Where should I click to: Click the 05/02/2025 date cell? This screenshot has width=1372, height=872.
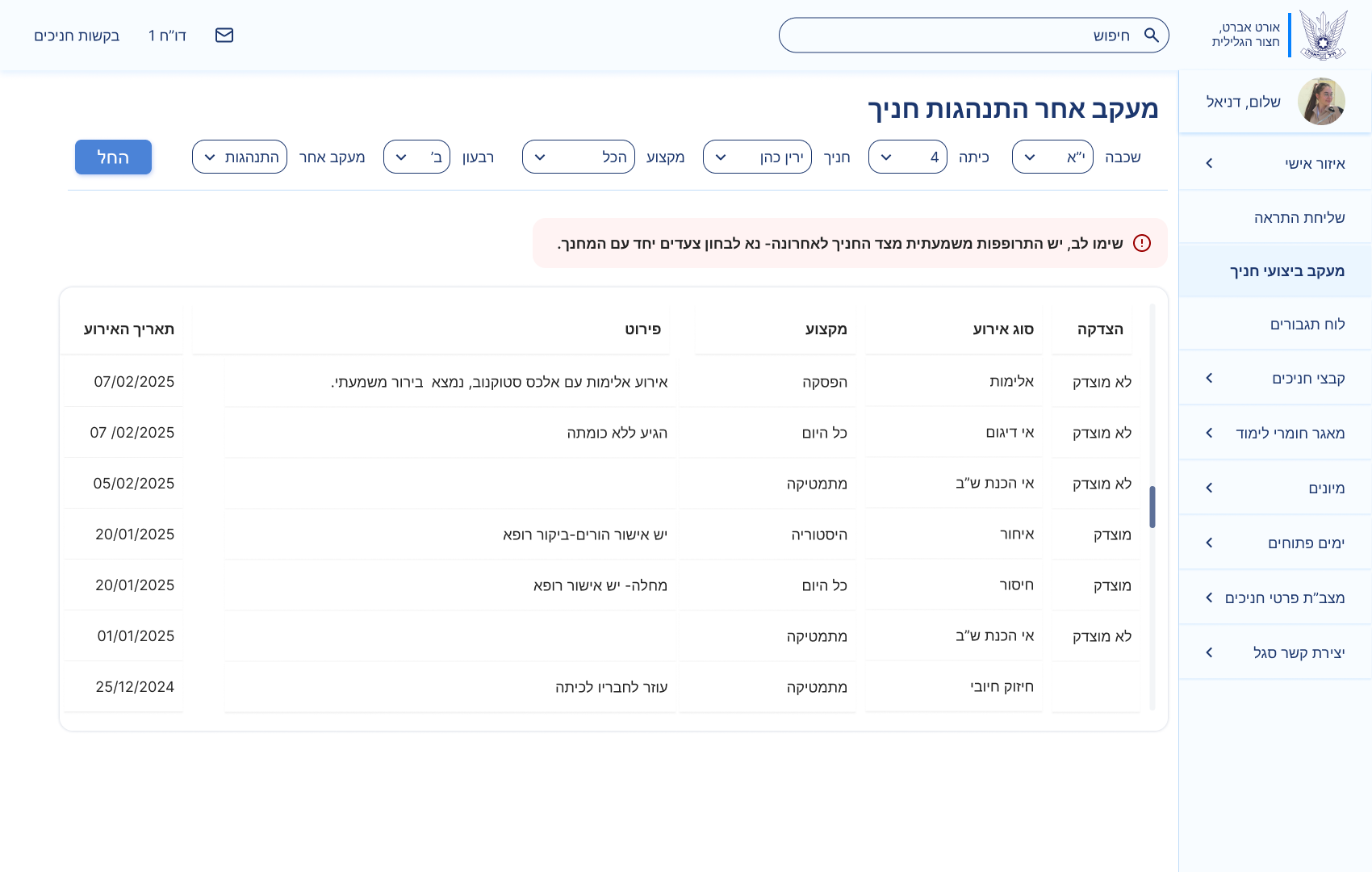(123, 483)
